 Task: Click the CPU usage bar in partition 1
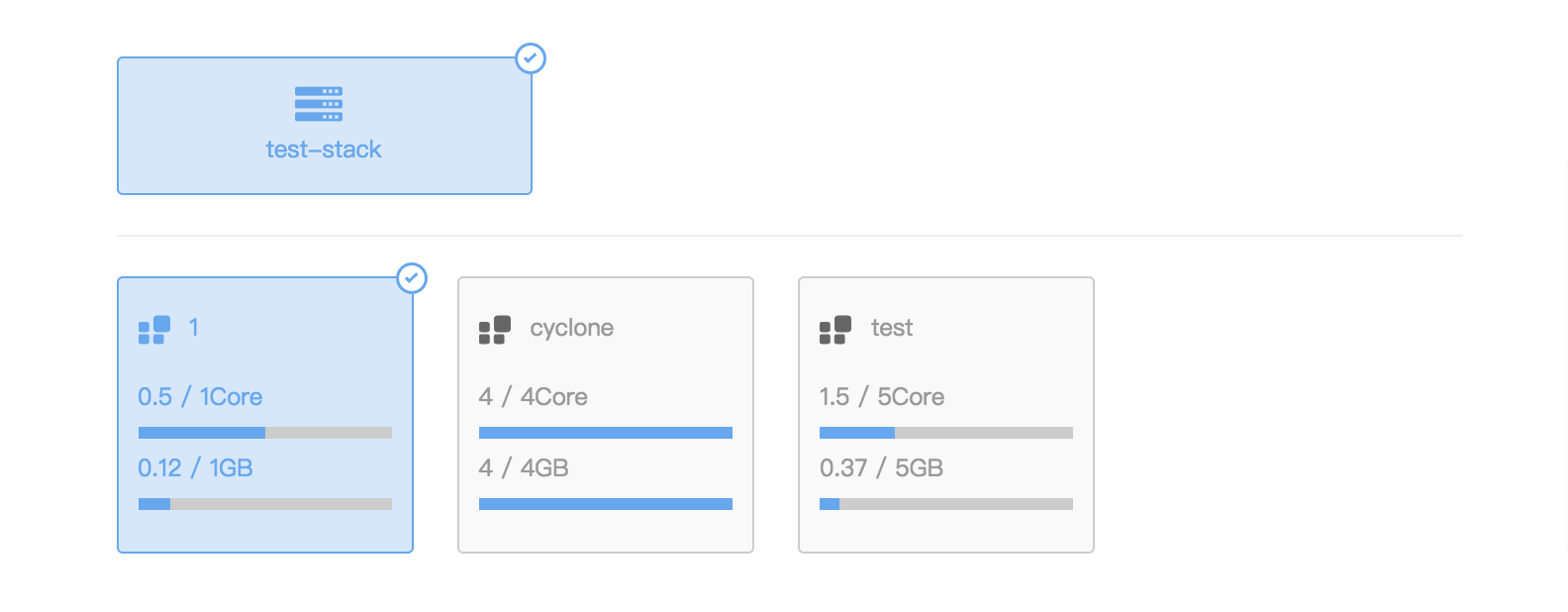click(x=265, y=433)
